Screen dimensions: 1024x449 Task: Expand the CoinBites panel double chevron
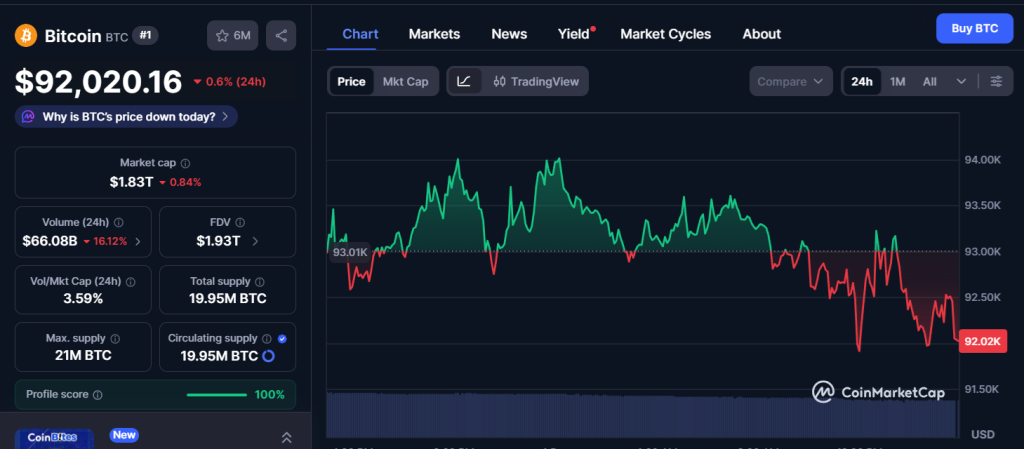click(286, 437)
